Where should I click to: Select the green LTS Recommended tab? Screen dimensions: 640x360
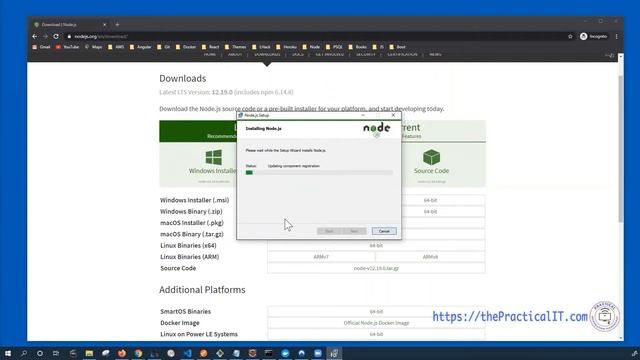198,131
